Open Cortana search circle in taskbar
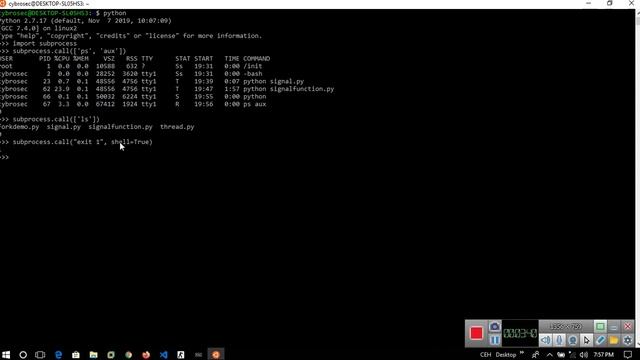640x360 pixels. (23, 355)
